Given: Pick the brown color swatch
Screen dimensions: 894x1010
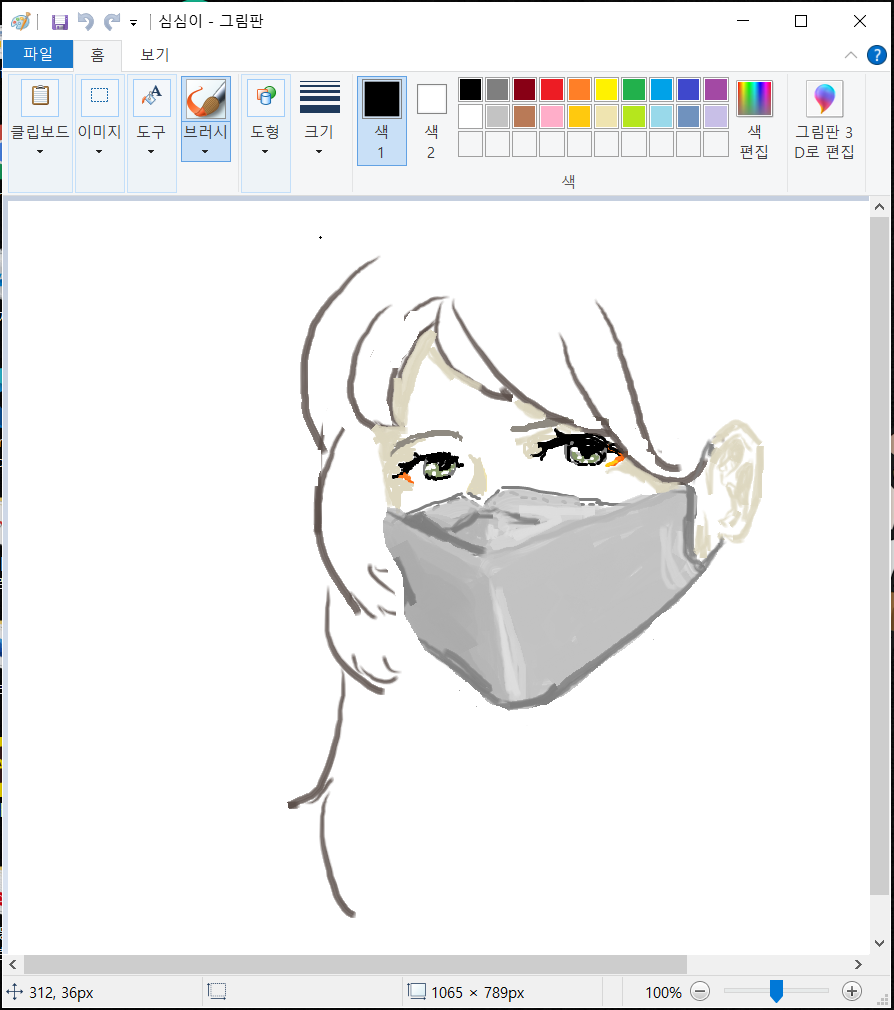Looking at the screenshot, I should [x=525, y=117].
